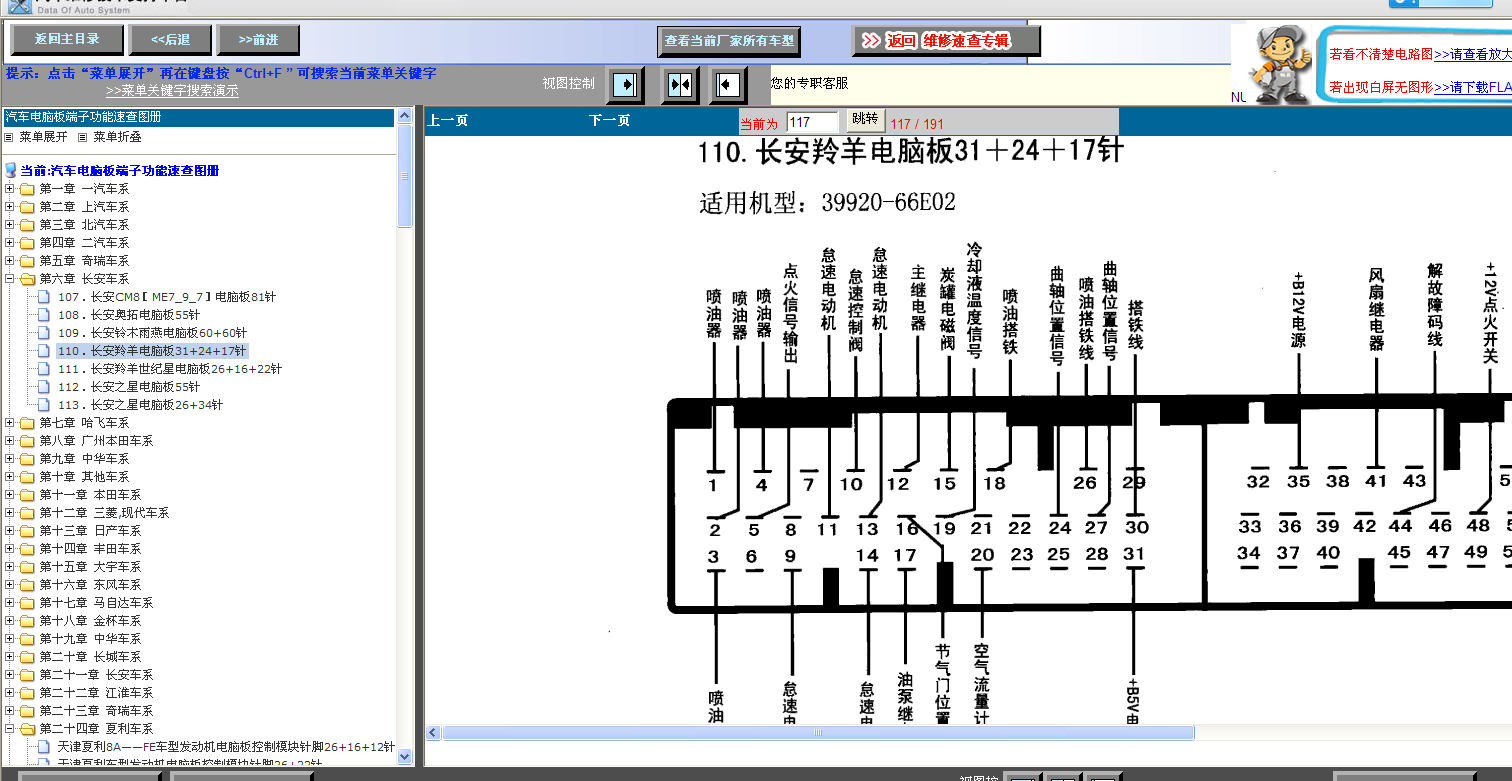The height and width of the screenshot is (781, 1512).
Task: Expand 第五章 奇瑞车系 tree node
Action: pos(10,261)
